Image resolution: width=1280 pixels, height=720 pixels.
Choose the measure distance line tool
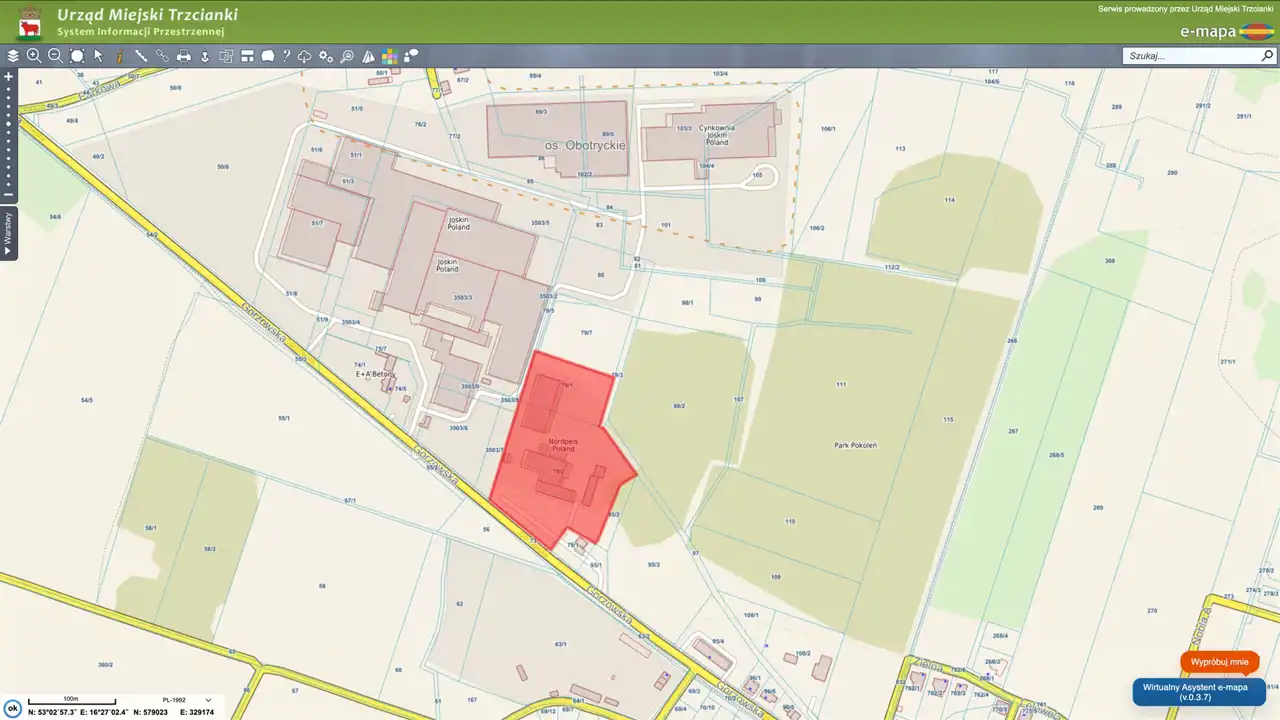pyautogui.click(x=141, y=56)
